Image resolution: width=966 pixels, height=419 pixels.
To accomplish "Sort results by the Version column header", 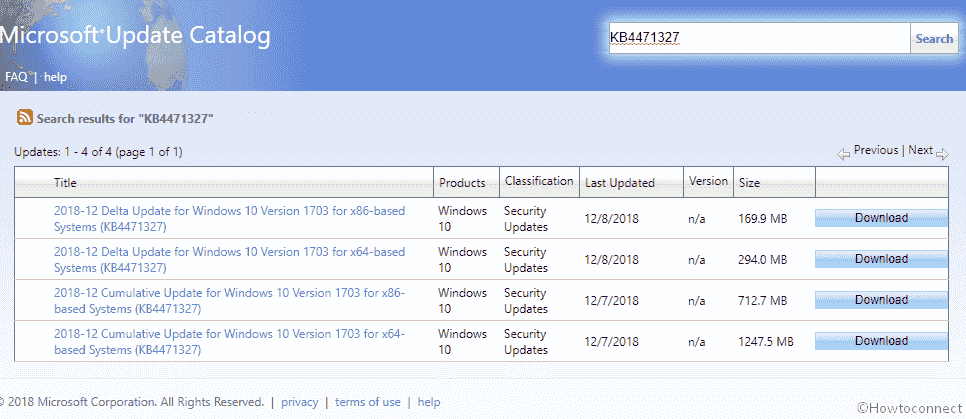I will click(708, 181).
